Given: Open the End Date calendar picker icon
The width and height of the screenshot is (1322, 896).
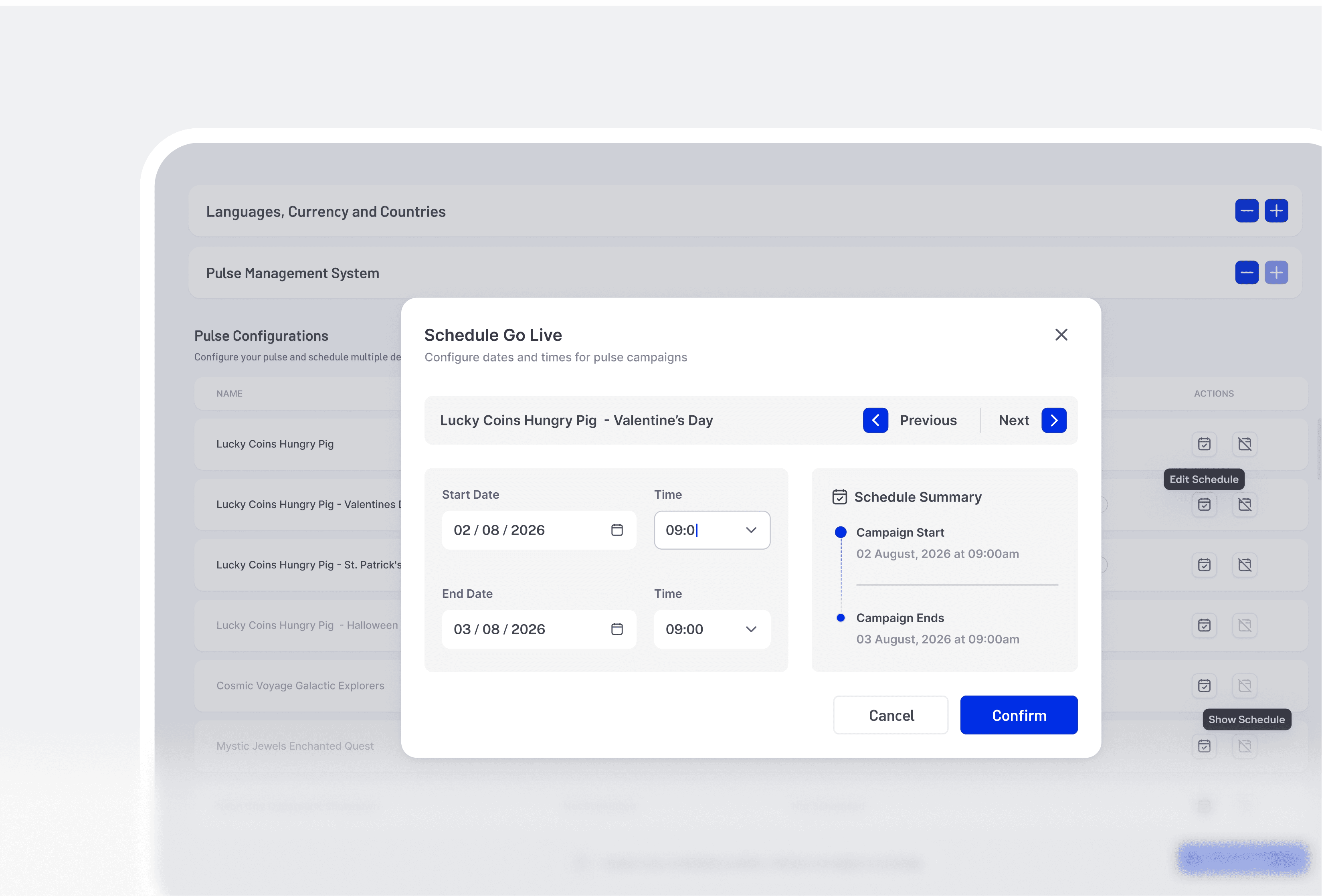Looking at the screenshot, I should [617, 629].
